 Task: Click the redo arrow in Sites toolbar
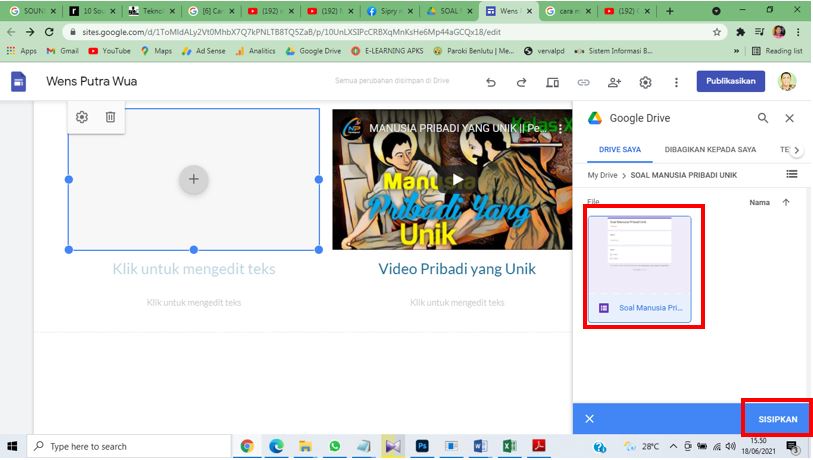[521, 82]
